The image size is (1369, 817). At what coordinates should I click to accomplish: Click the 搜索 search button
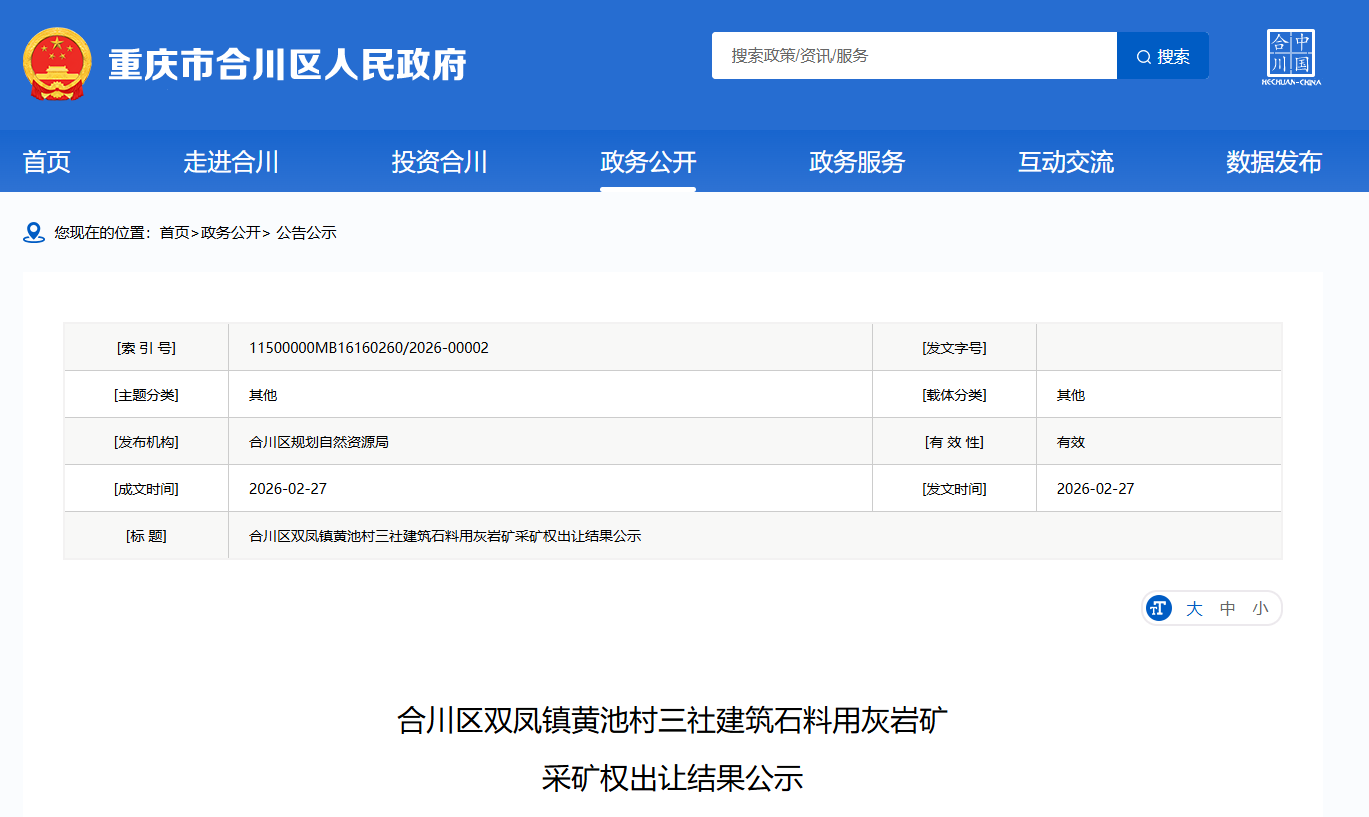(x=1163, y=56)
